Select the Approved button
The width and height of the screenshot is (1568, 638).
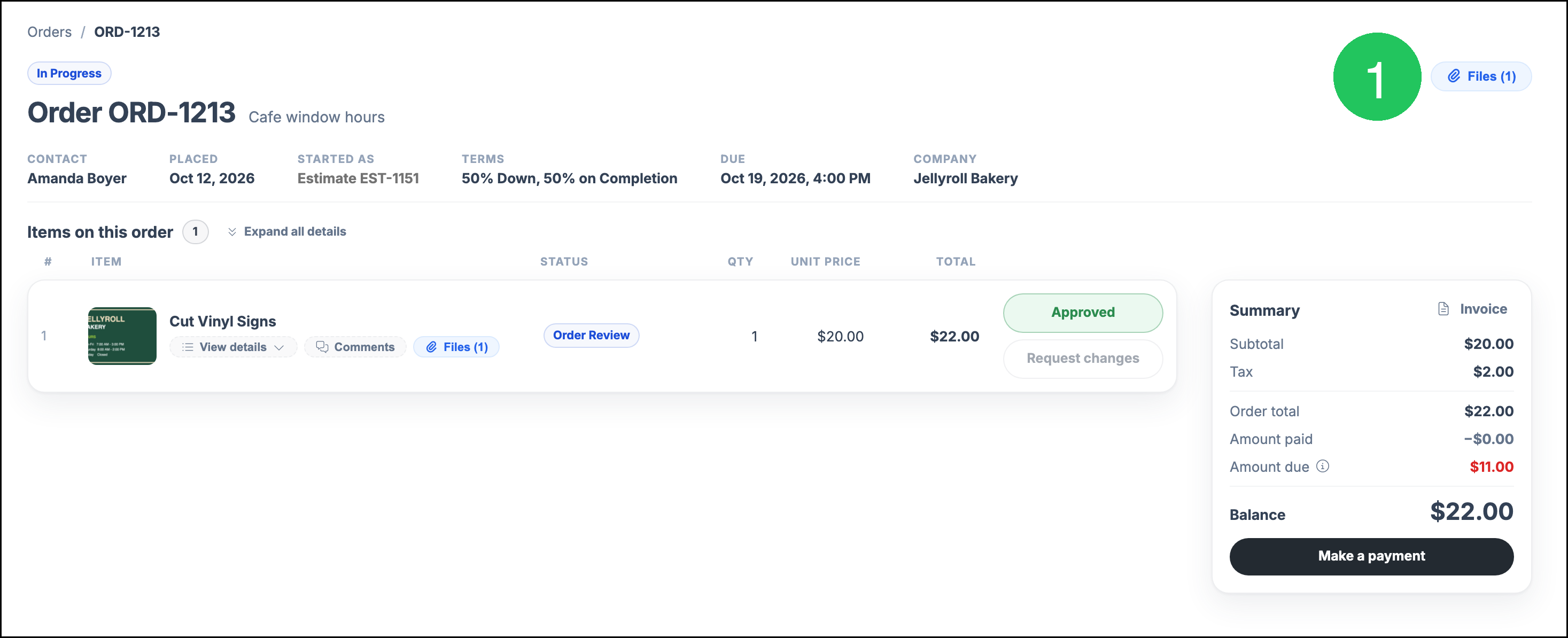tap(1082, 312)
